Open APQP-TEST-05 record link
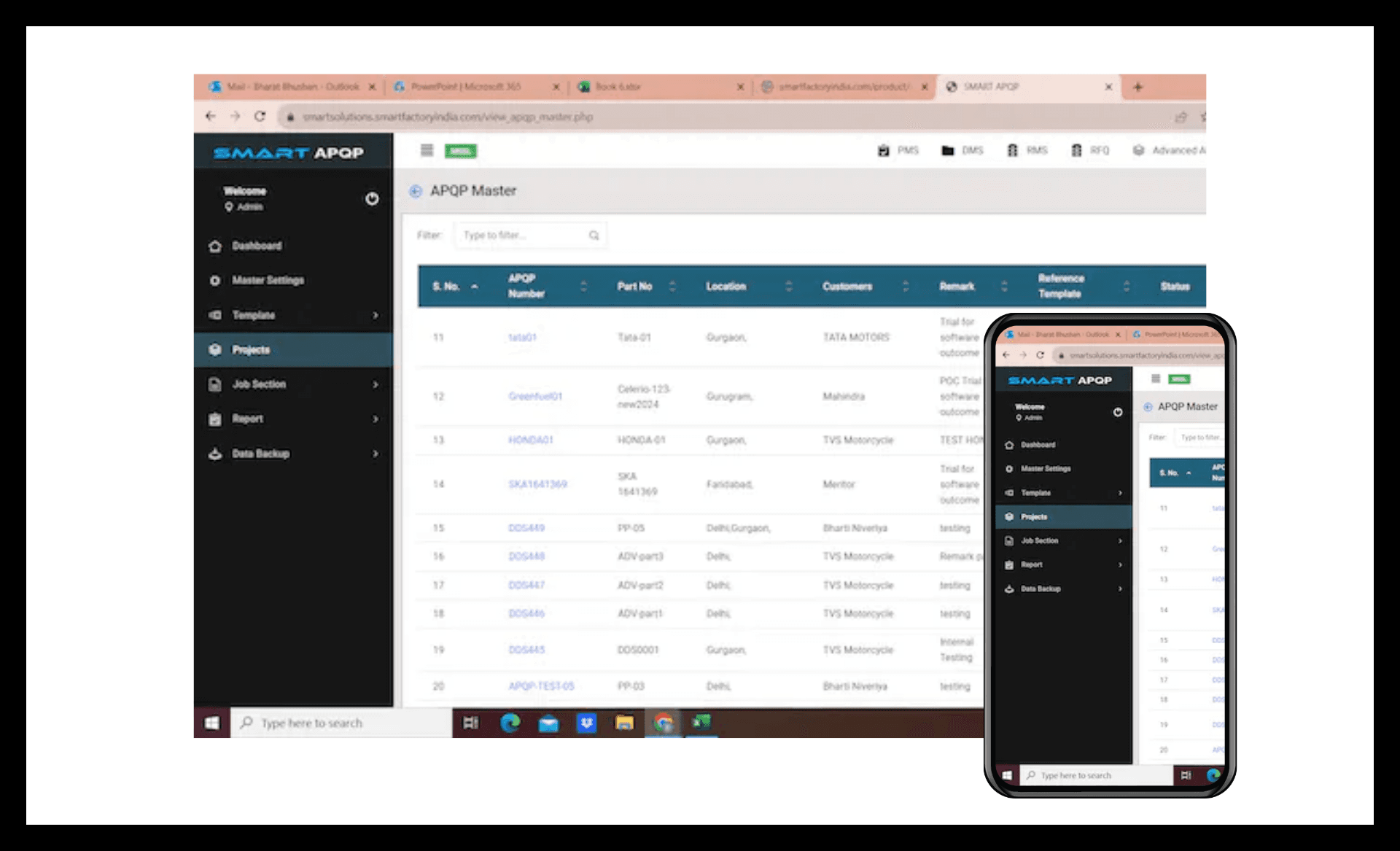Viewport: 1400px width, 851px height. pyautogui.click(x=542, y=685)
